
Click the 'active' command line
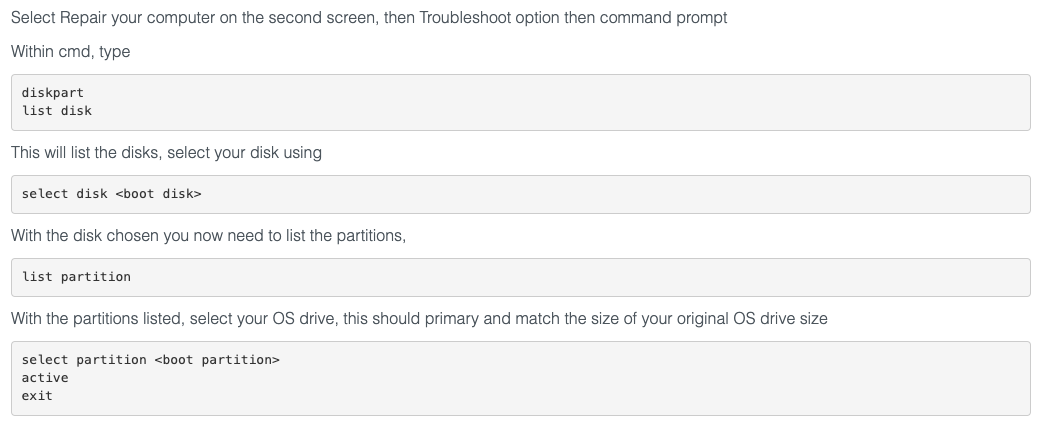point(45,378)
